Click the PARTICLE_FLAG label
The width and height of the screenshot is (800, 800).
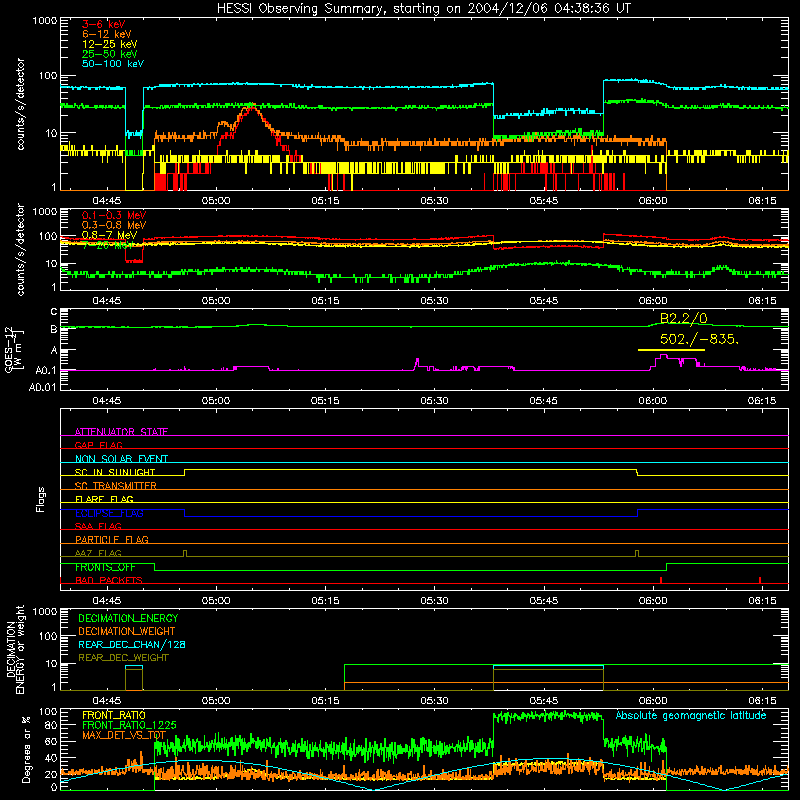coord(112,539)
